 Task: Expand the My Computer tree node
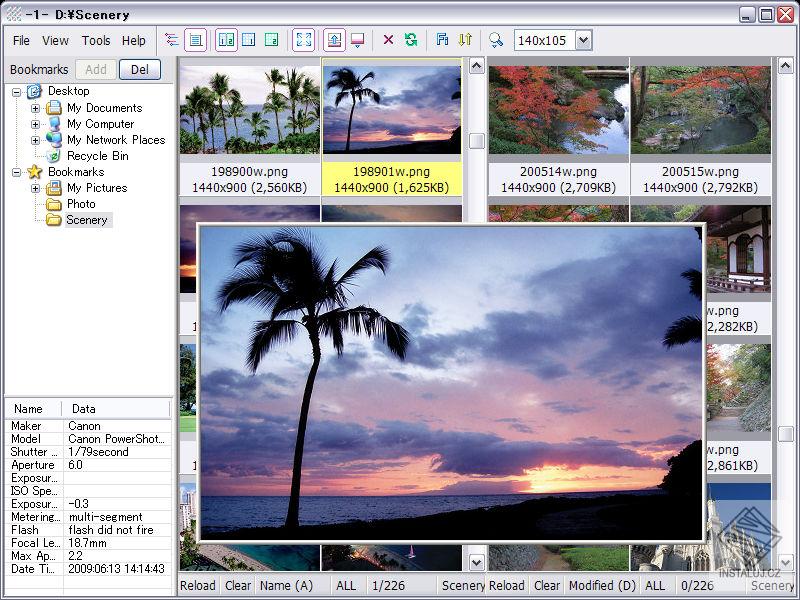(x=36, y=124)
